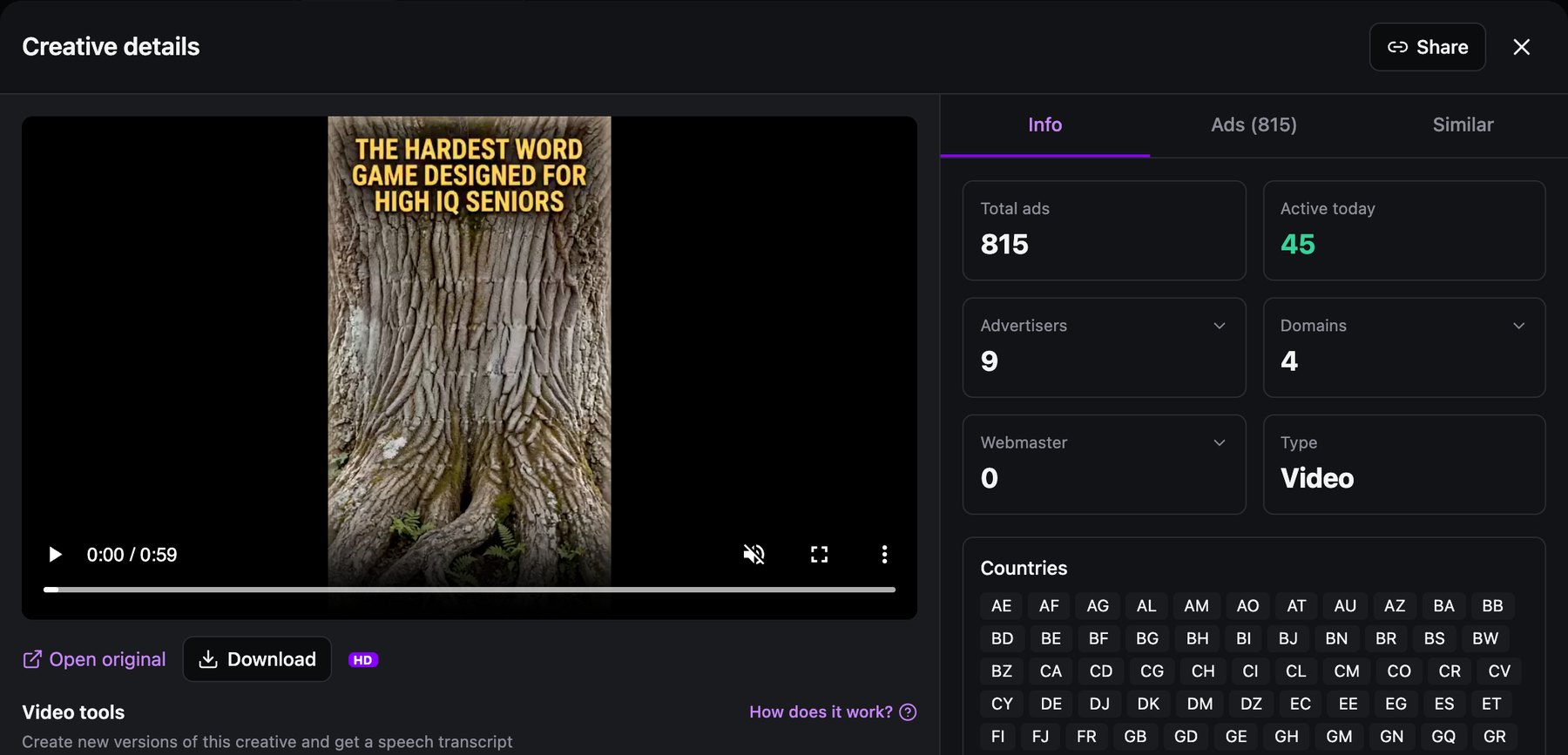1568x755 pixels.
Task: Select country tag FR
Action: (1086, 737)
